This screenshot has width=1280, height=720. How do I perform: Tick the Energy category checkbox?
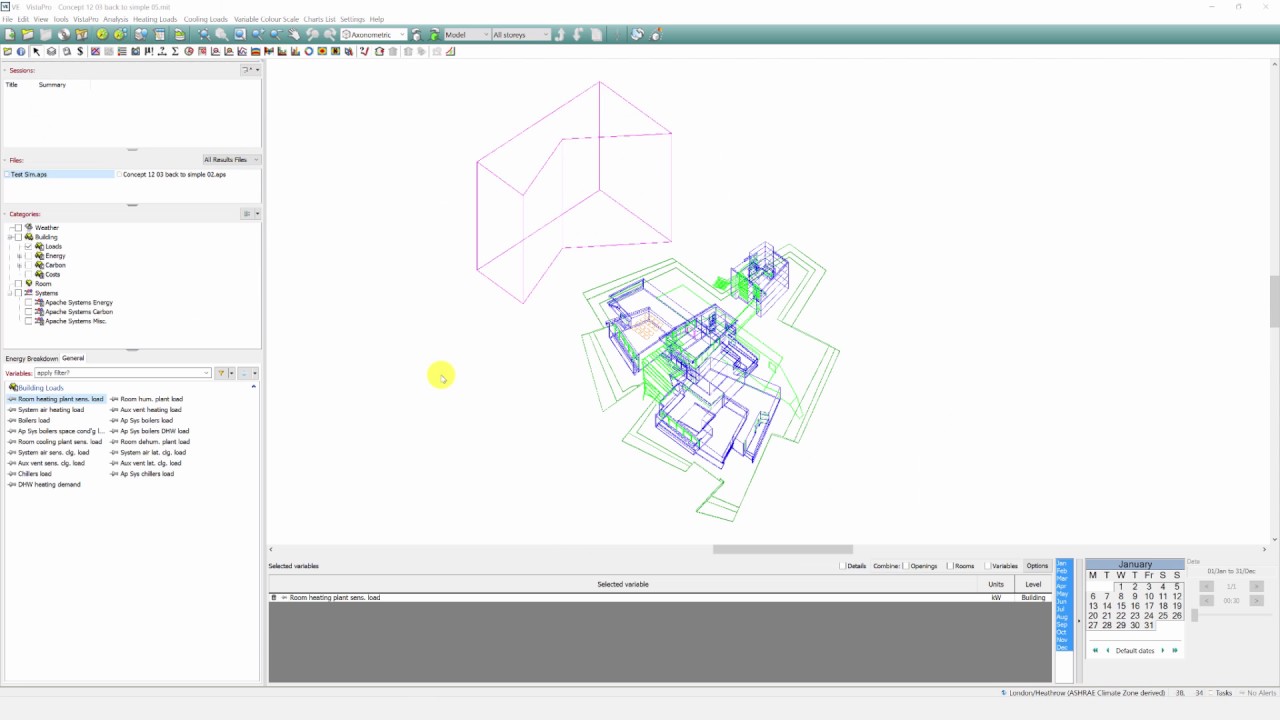point(28,256)
